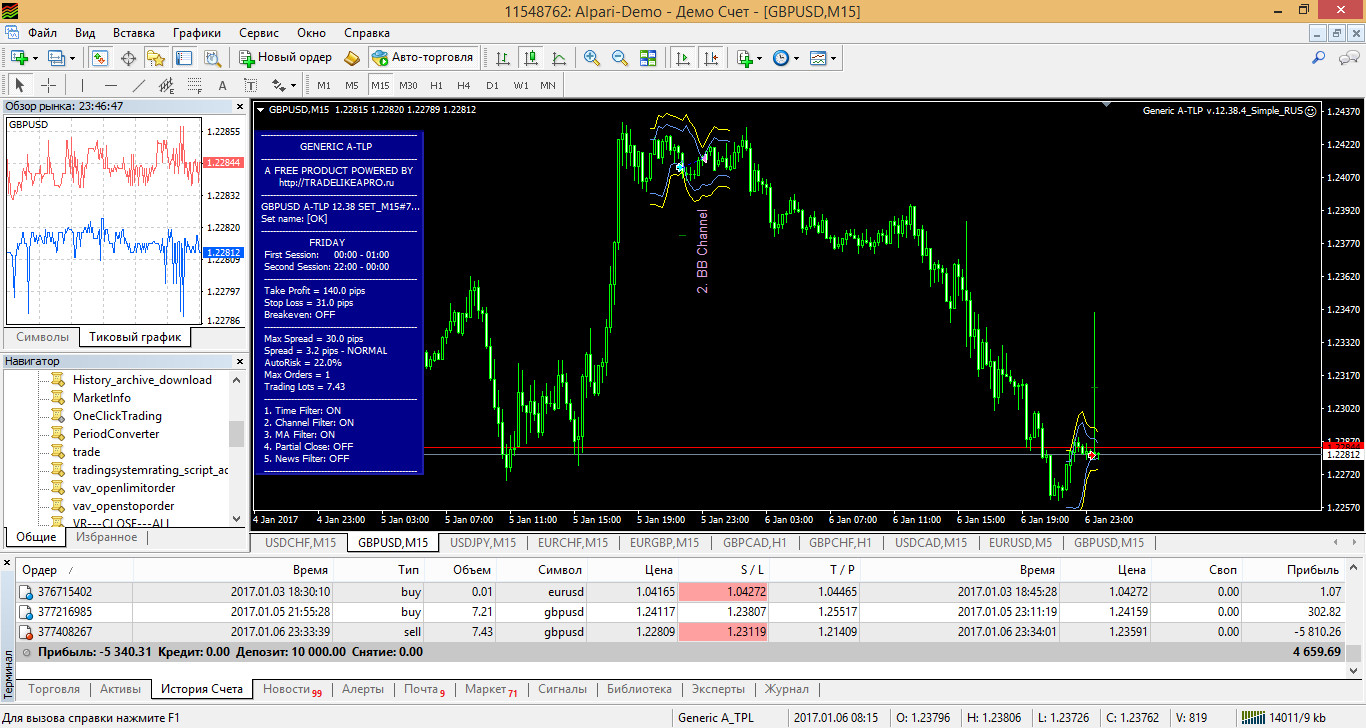The height and width of the screenshot is (728, 1366).
Task: Switch chart to bar chart type
Action: (x=503, y=57)
